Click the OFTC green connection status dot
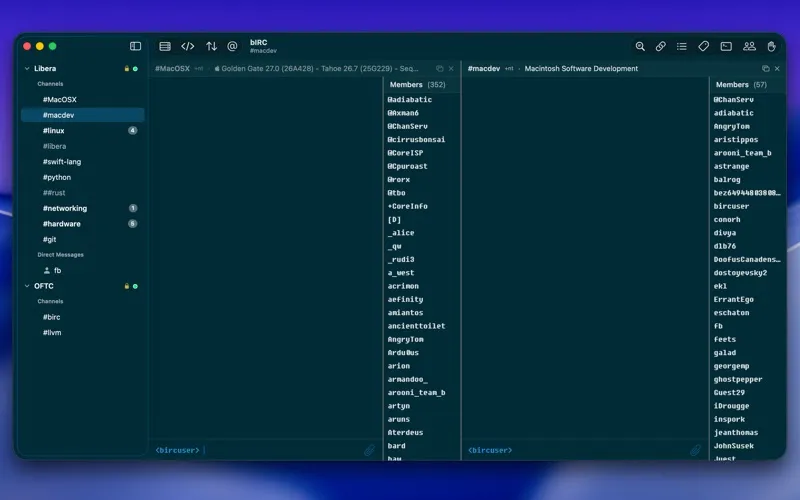 [135, 286]
